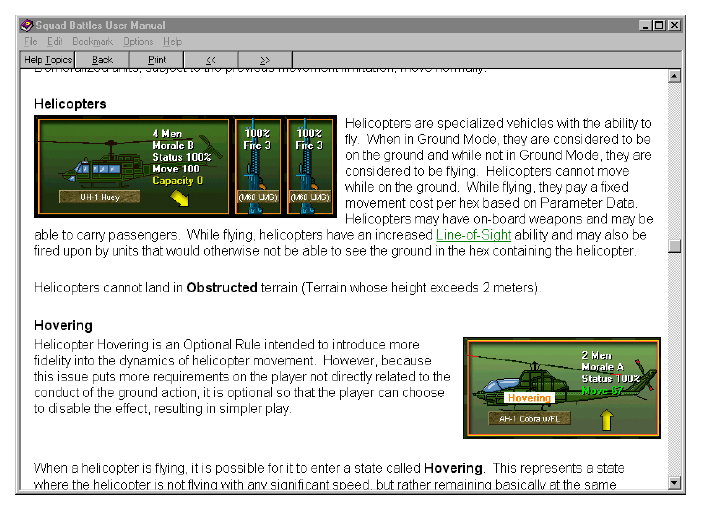Click the first M60 LMG weapon card
The width and height of the screenshot is (701, 510).
pos(258,166)
